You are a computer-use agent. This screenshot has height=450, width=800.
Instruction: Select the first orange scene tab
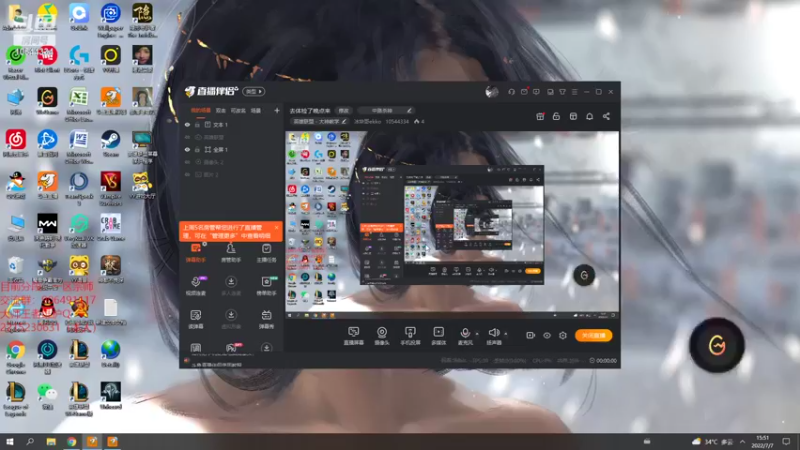(x=201, y=110)
